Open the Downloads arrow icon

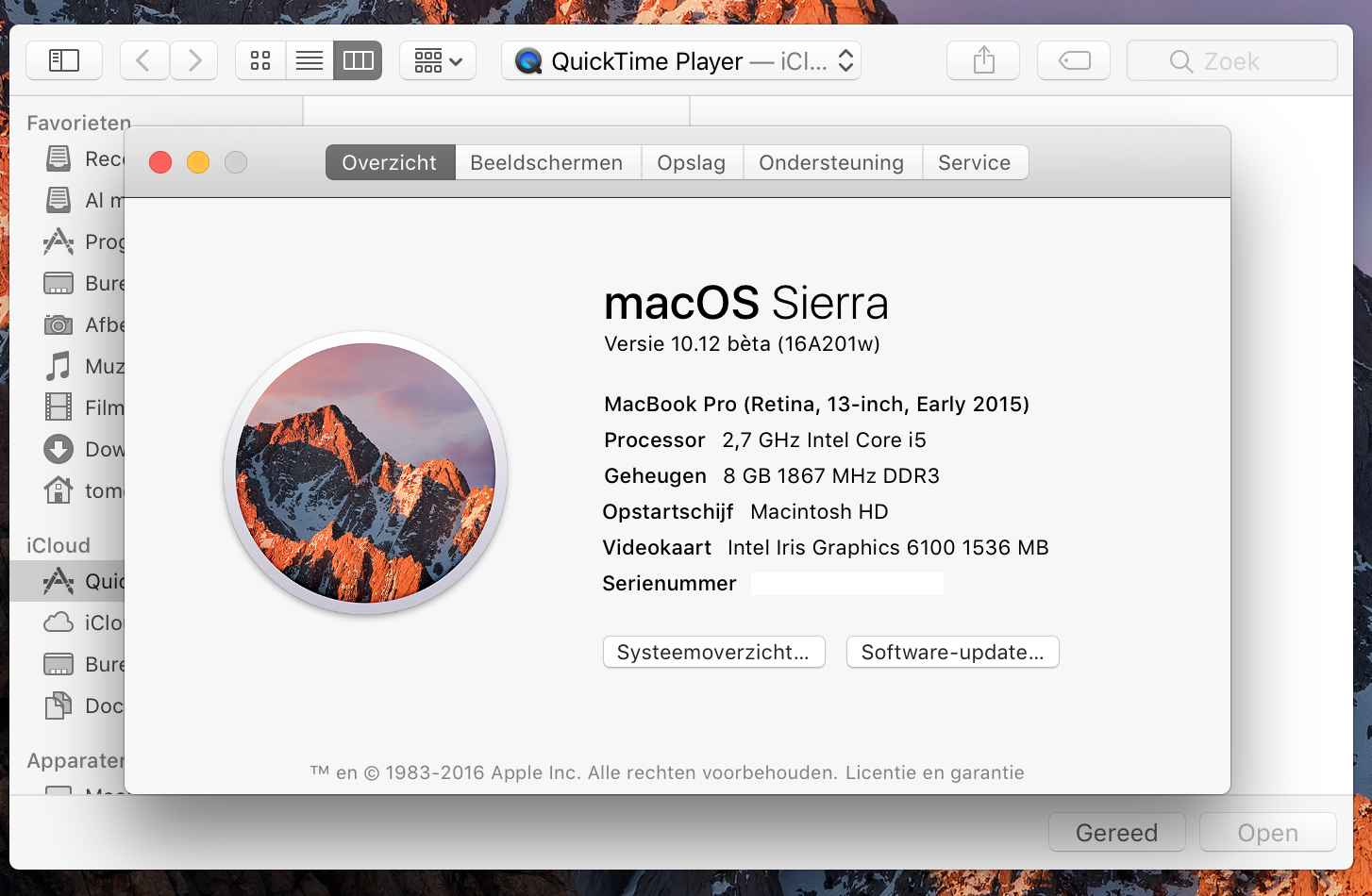(59, 449)
